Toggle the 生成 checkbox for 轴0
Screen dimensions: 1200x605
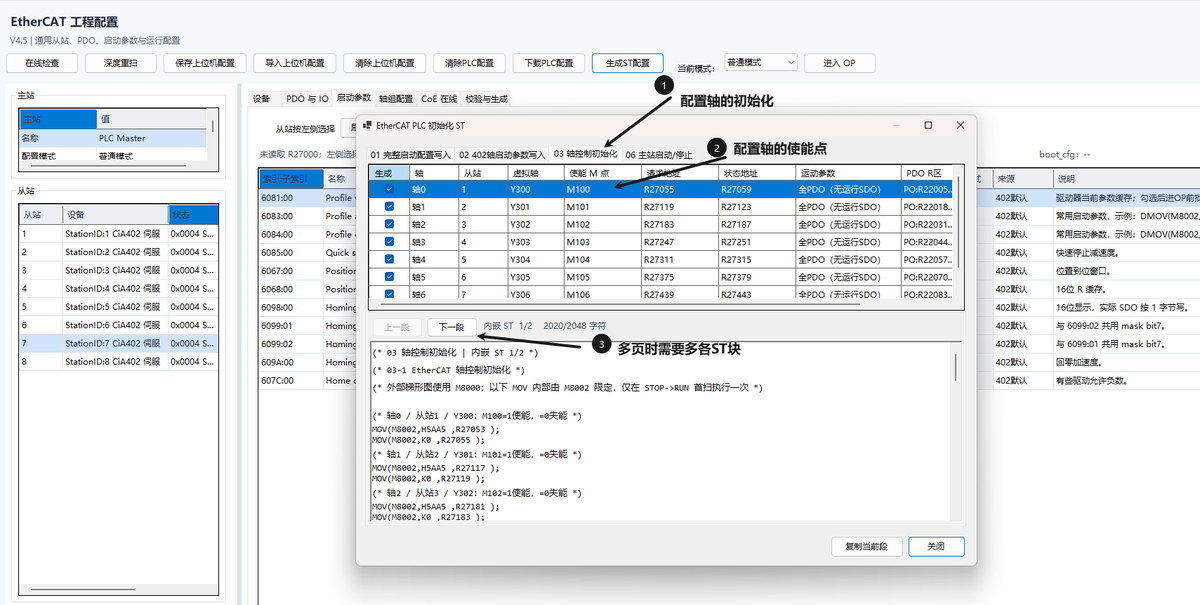click(389, 189)
